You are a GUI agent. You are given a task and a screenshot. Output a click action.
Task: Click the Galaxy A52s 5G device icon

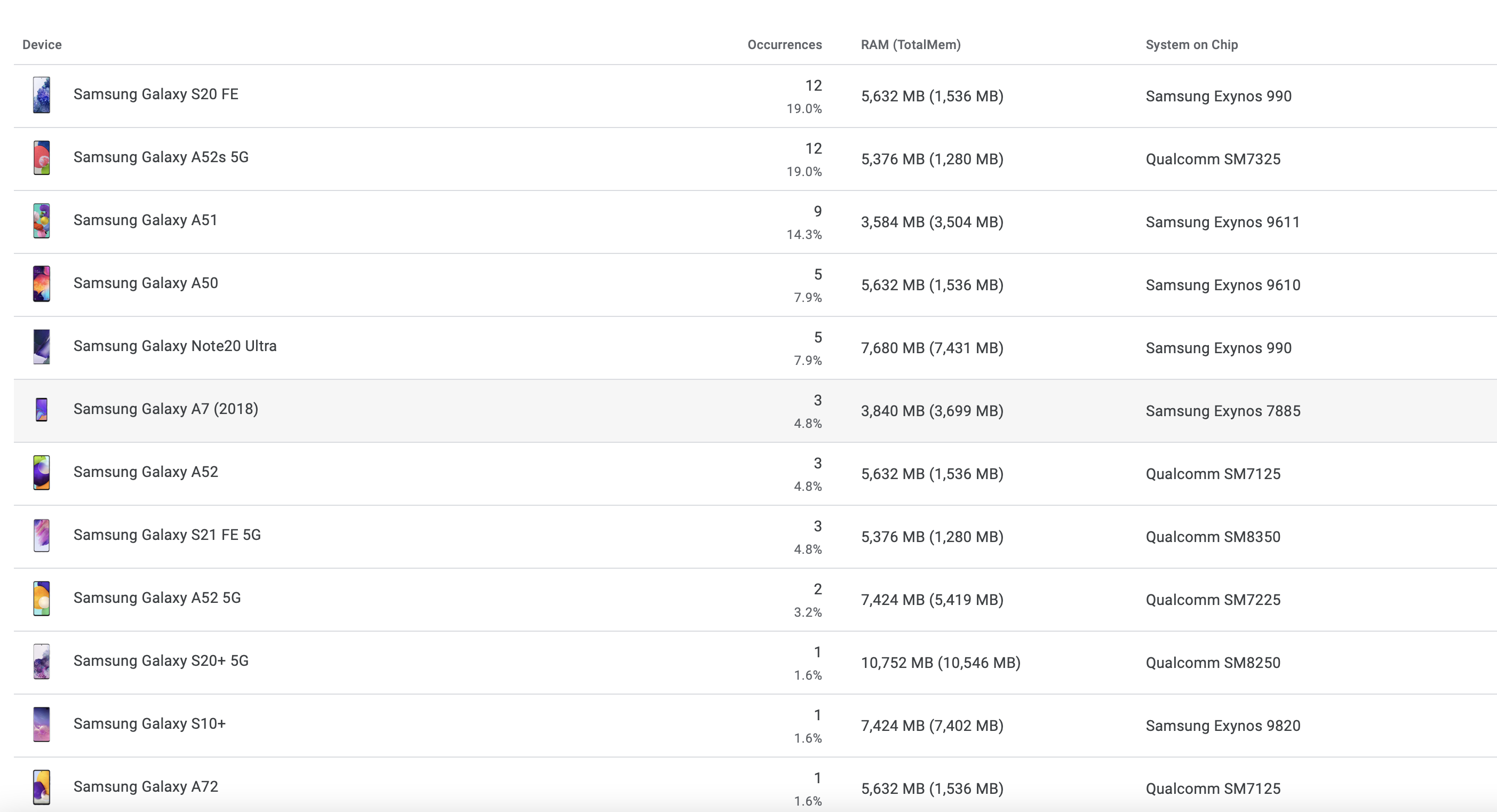[x=41, y=157]
